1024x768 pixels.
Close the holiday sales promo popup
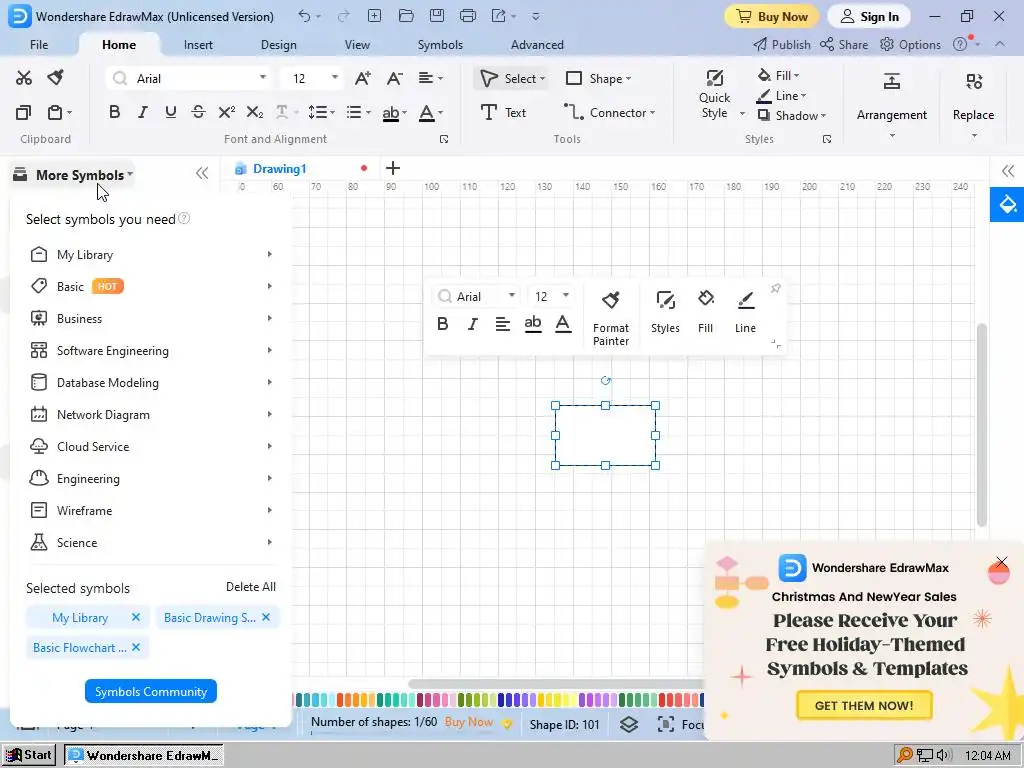(x=1001, y=562)
